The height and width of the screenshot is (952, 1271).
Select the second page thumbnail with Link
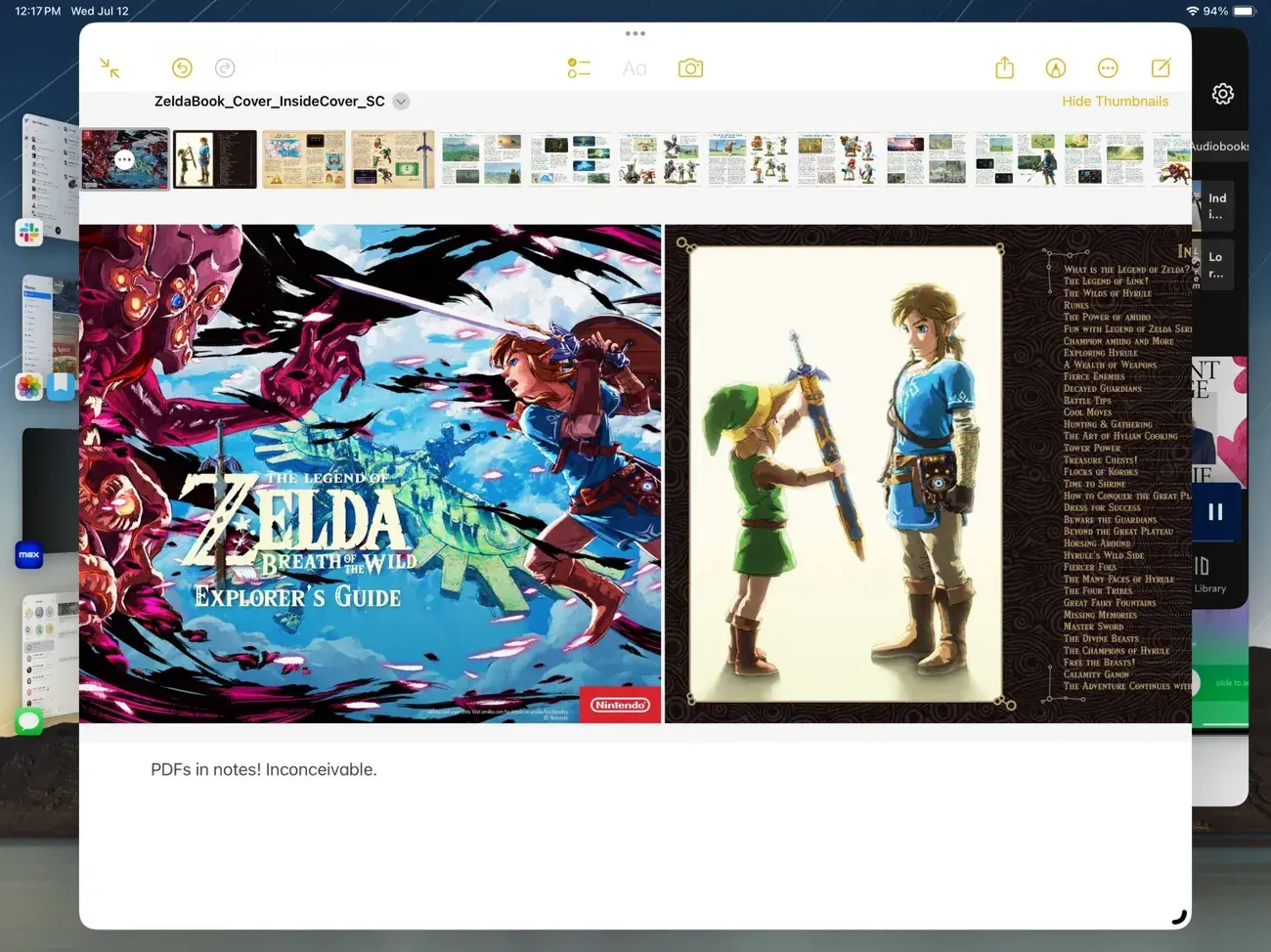pyautogui.click(x=215, y=159)
